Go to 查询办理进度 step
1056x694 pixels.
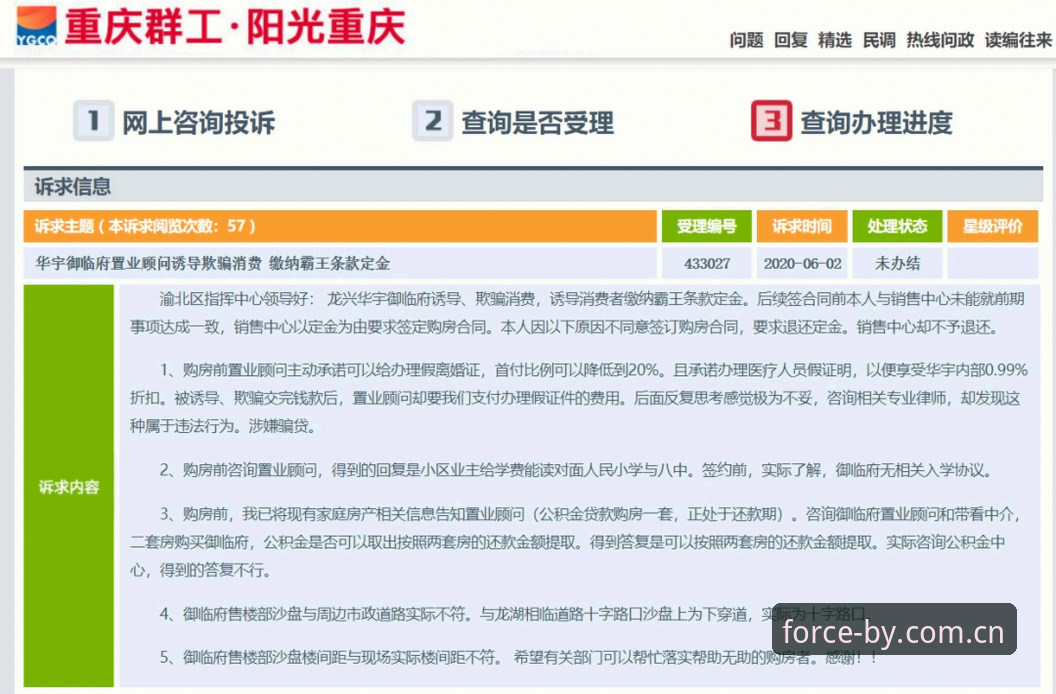pyautogui.click(x=876, y=123)
